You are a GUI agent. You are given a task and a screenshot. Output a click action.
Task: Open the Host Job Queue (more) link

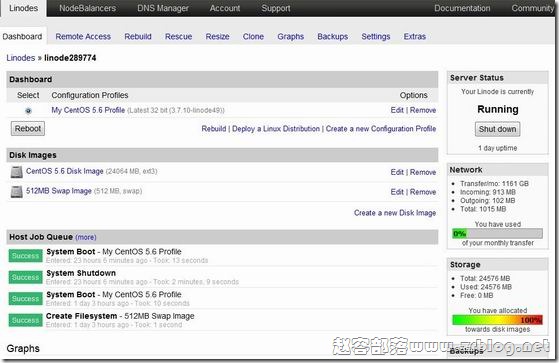[x=86, y=237]
